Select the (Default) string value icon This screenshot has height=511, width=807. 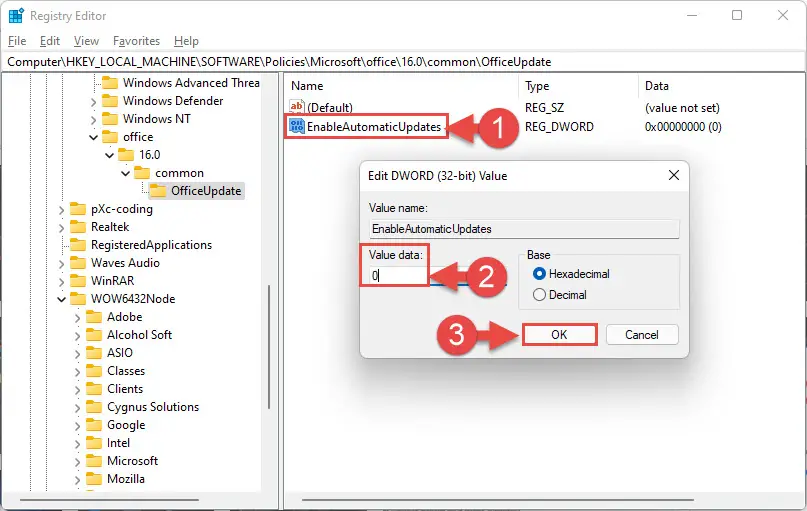[x=297, y=107]
